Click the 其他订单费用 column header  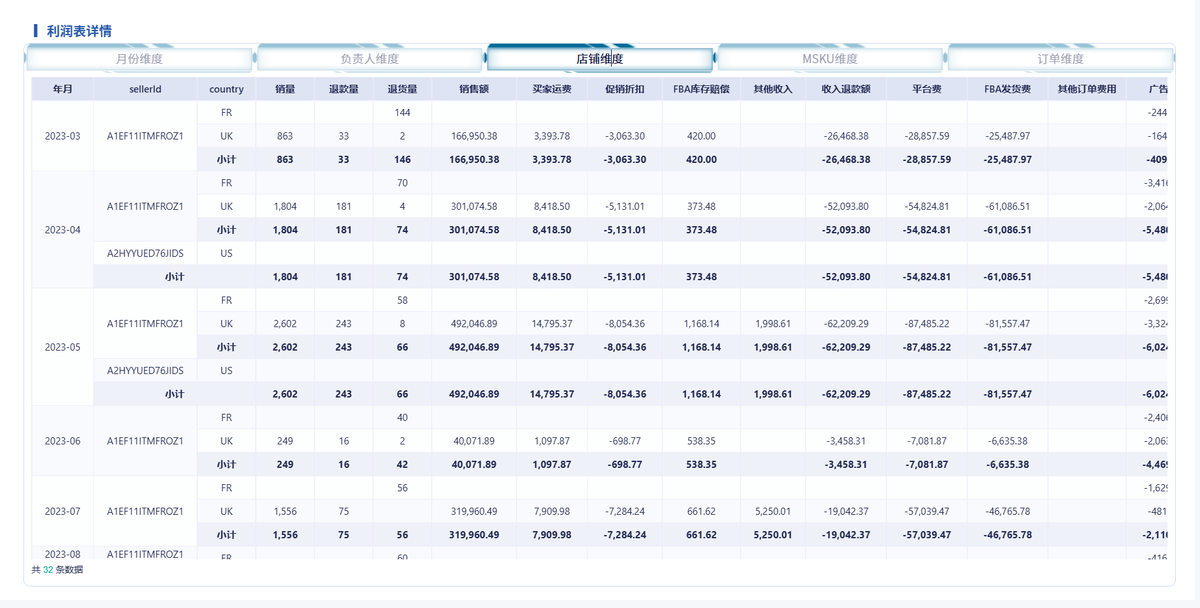pos(1087,89)
